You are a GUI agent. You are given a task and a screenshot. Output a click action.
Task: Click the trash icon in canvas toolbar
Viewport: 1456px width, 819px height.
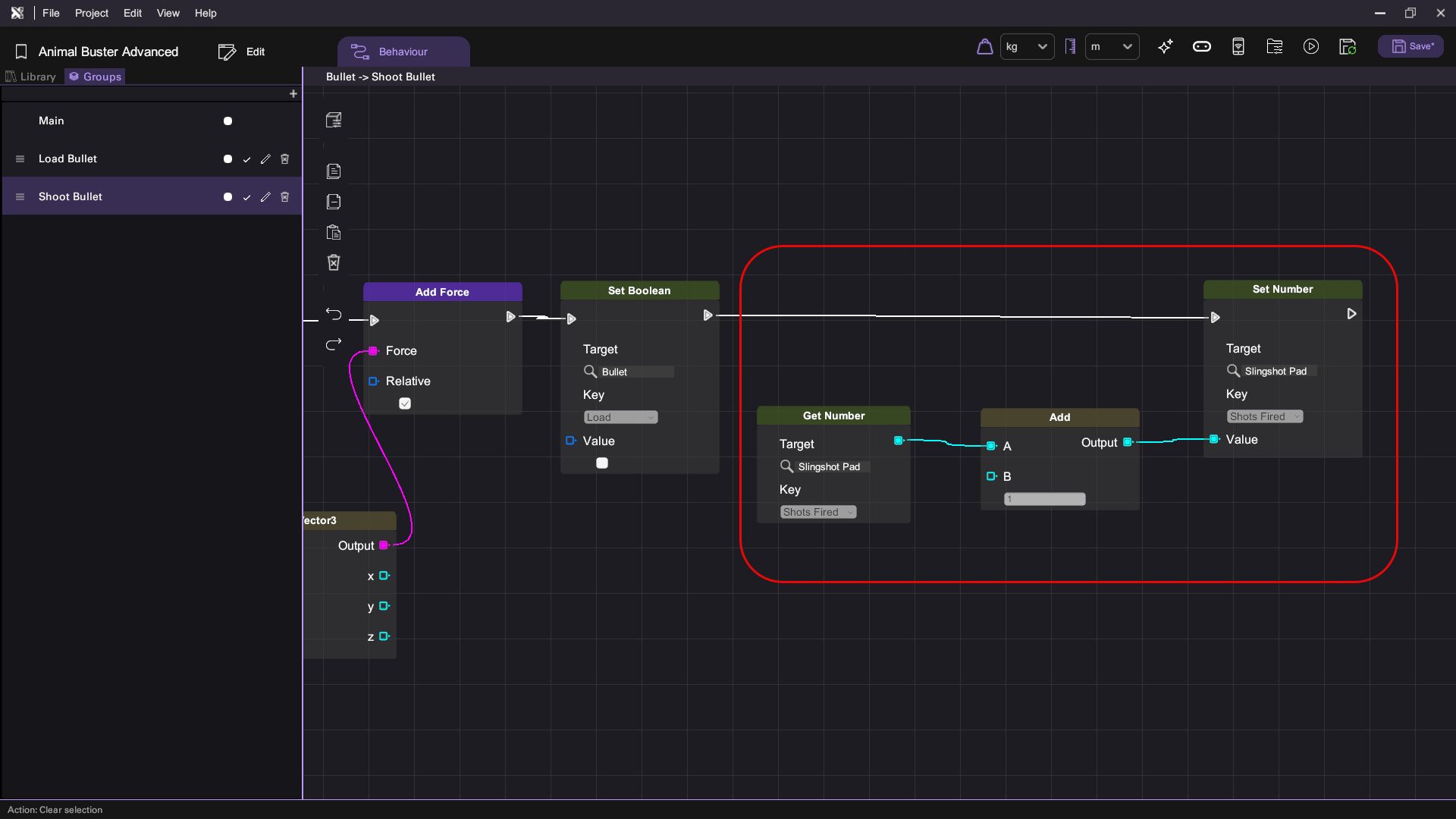point(334,262)
